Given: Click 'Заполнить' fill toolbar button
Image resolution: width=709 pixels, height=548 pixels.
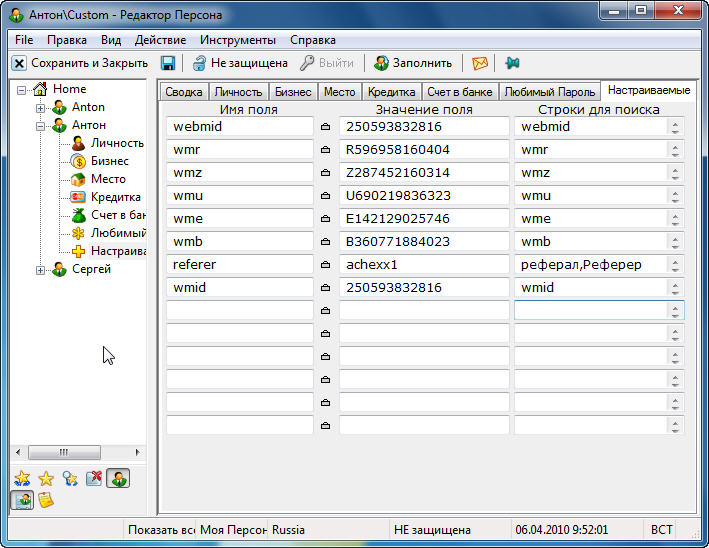Looking at the screenshot, I should click(x=413, y=63).
